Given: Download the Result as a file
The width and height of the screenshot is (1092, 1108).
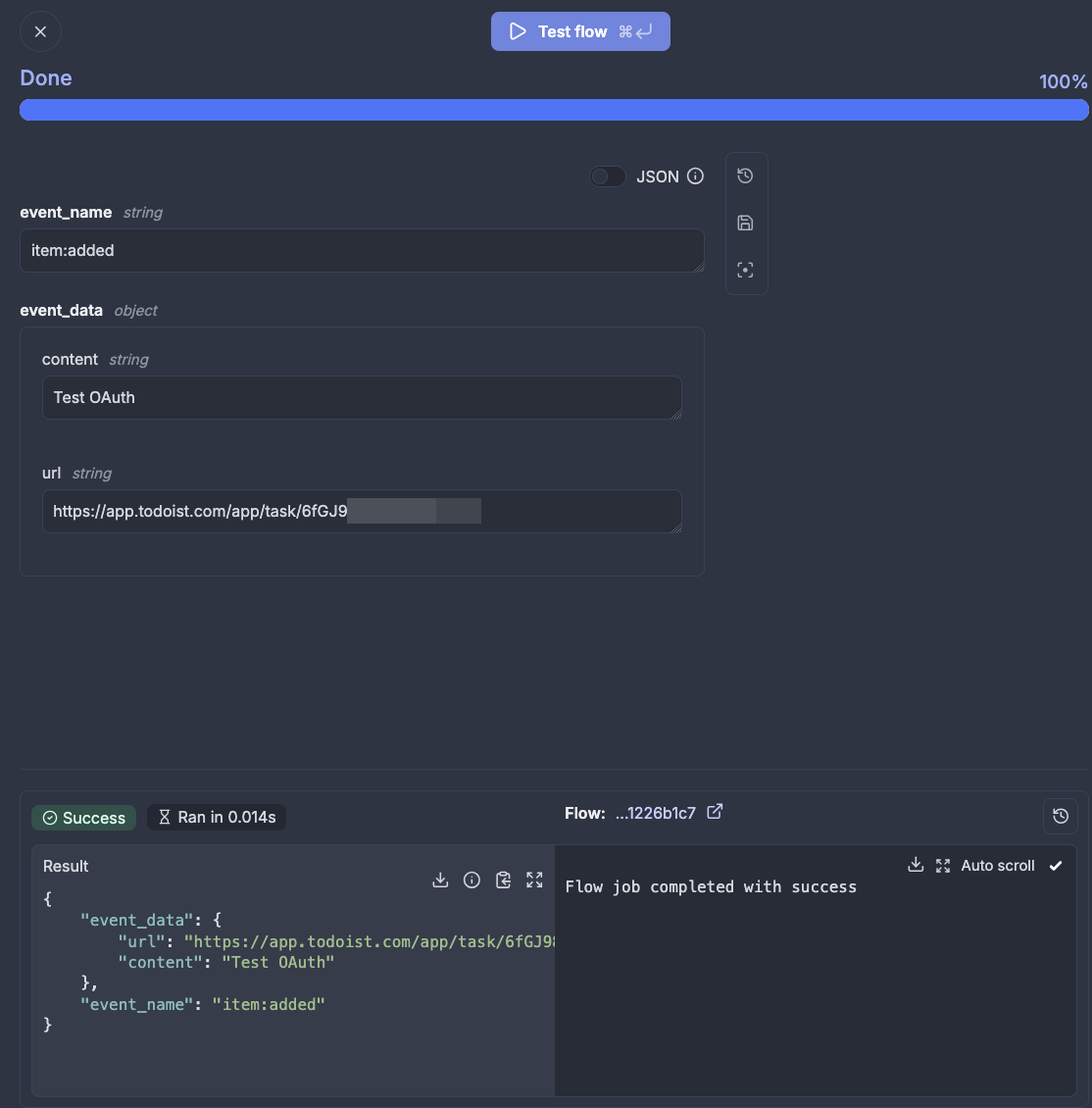Looking at the screenshot, I should coord(440,880).
